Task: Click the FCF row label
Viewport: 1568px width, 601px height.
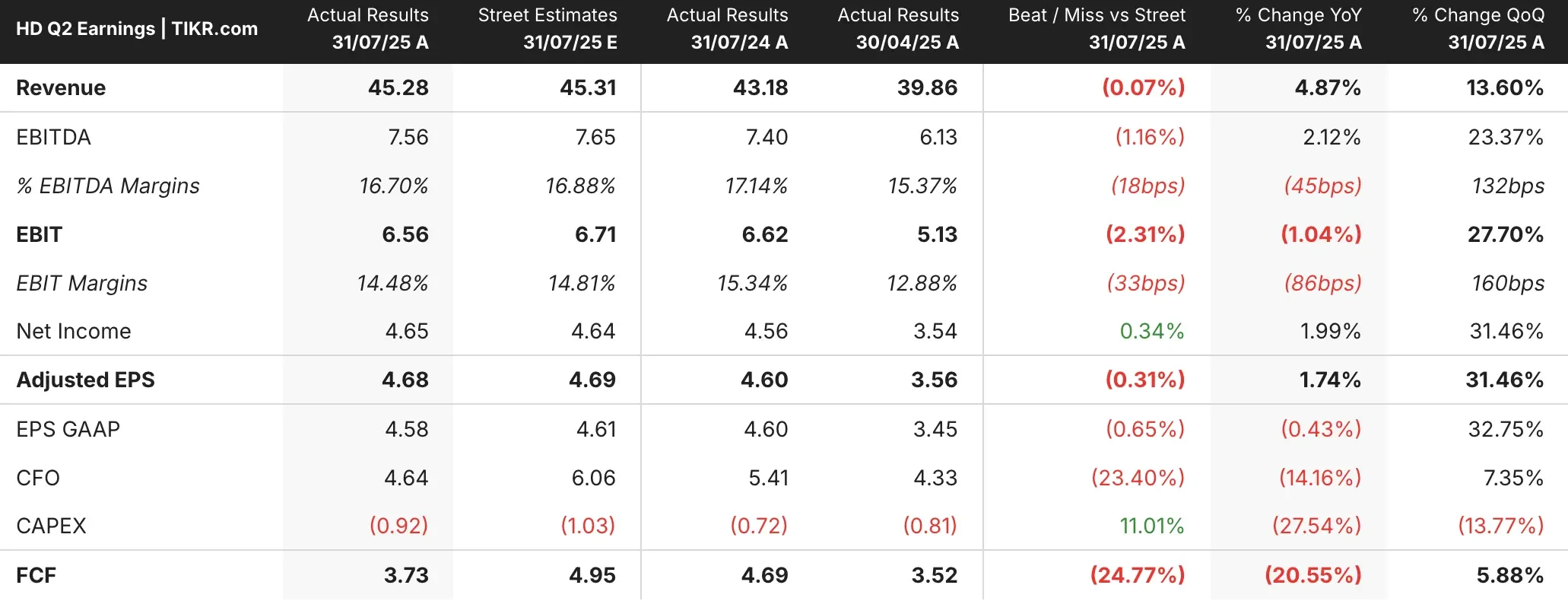Action: pos(36,575)
